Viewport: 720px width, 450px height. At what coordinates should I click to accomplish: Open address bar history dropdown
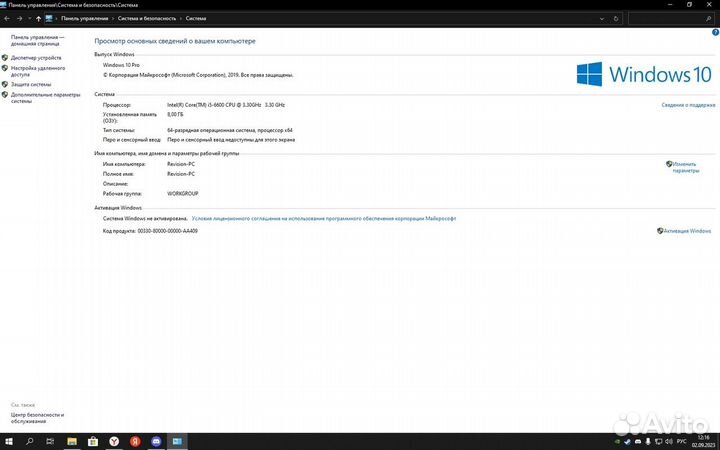pos(602,19)
